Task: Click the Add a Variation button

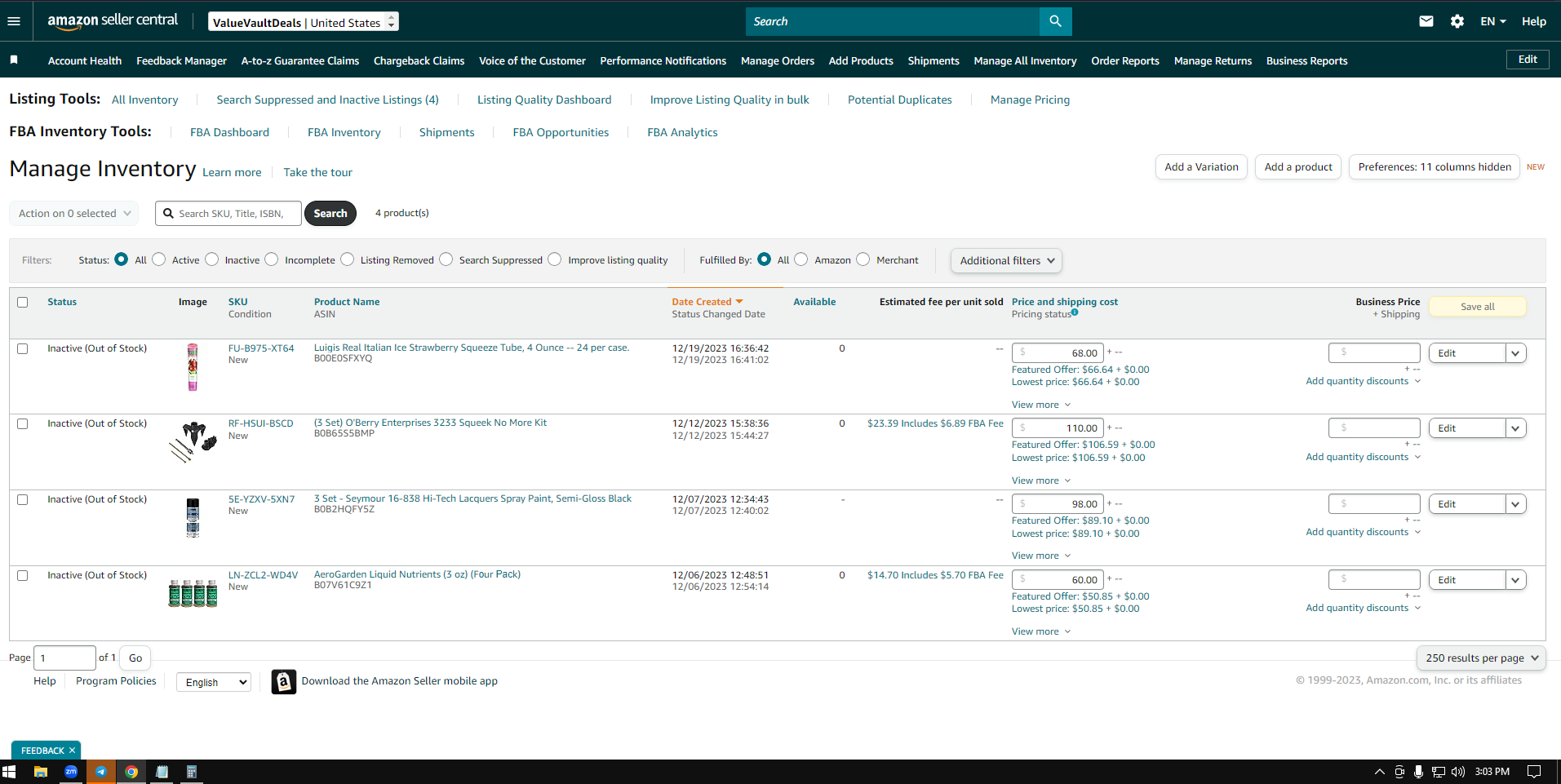Action: click(x=1201, y=167)
